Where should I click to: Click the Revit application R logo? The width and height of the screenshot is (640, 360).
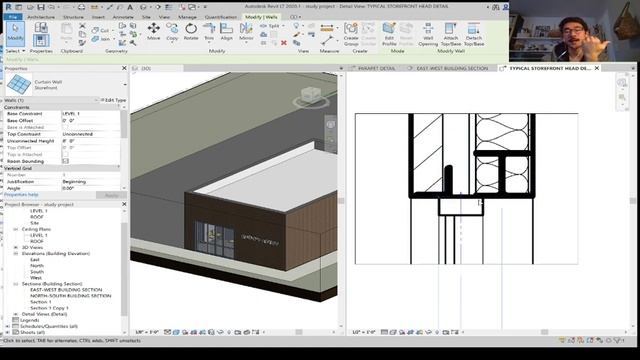[x=8, y=7]
